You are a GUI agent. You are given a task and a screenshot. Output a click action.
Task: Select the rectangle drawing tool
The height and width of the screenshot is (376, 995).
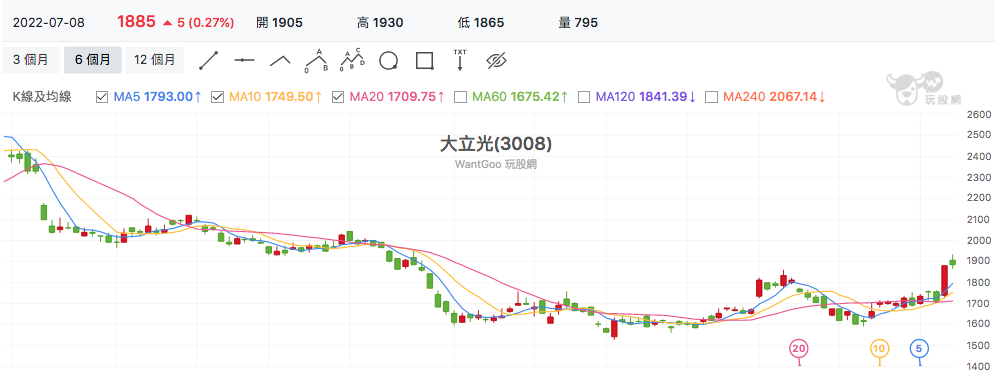[425, 60]
